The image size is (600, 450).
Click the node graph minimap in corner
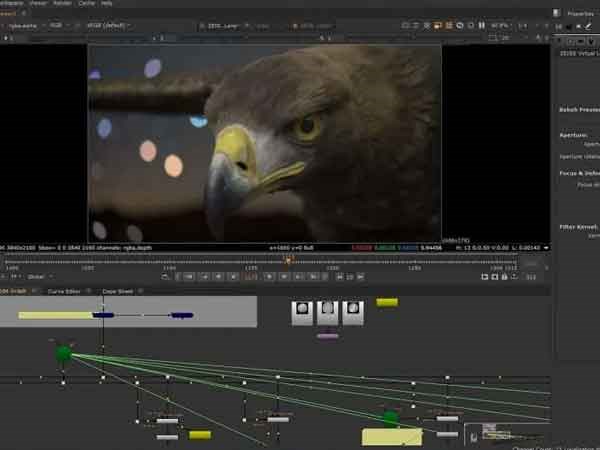tap(502, 430)
